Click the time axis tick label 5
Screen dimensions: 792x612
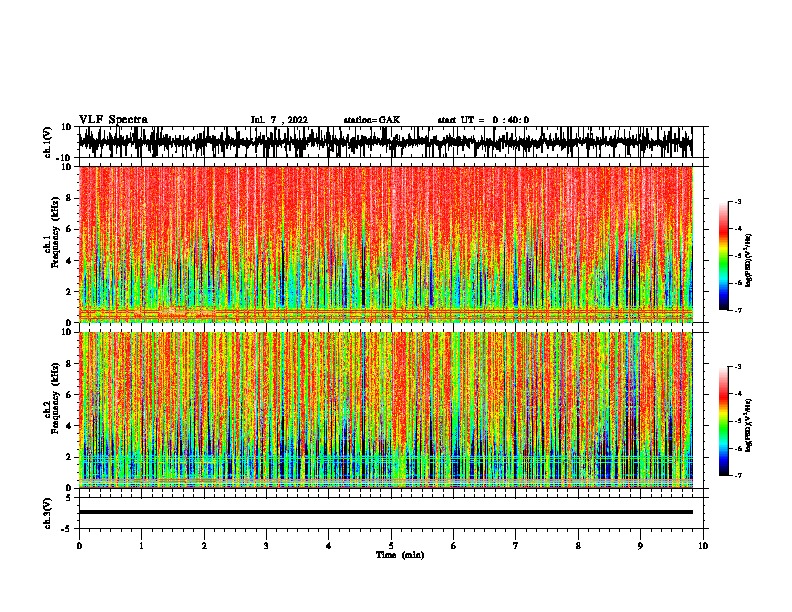pos(391,546)
